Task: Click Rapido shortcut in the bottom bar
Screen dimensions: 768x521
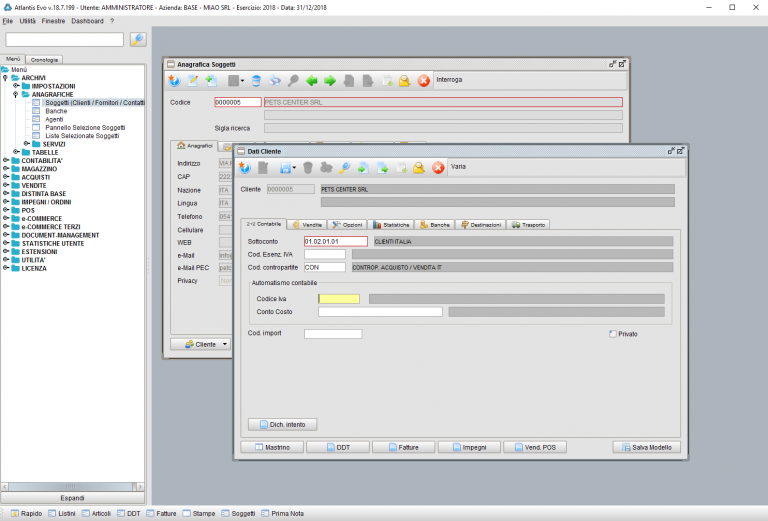Action: (27, 513)
